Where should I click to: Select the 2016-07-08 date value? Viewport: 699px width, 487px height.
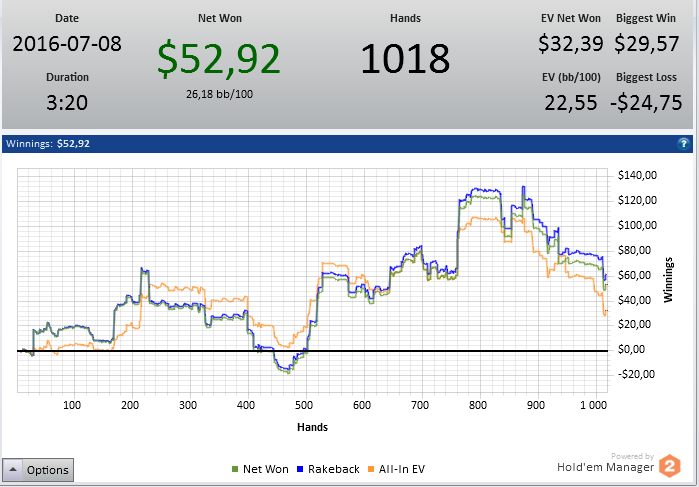click(67, 44)
